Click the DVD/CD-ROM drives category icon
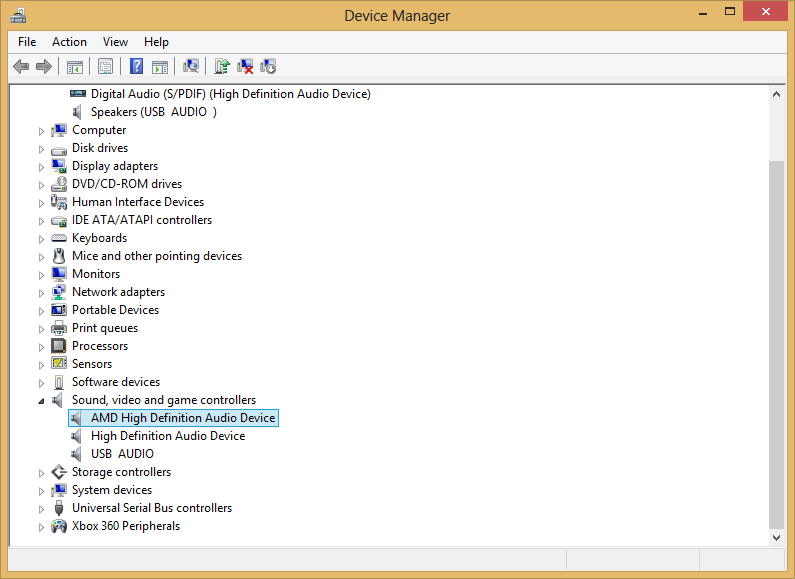The height and width of the screenshot is (579, 795). point(59,184)
